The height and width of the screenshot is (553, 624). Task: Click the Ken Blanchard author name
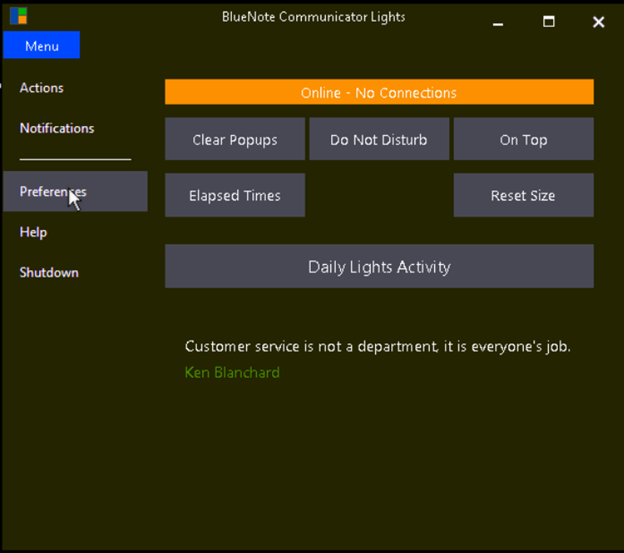232,373
